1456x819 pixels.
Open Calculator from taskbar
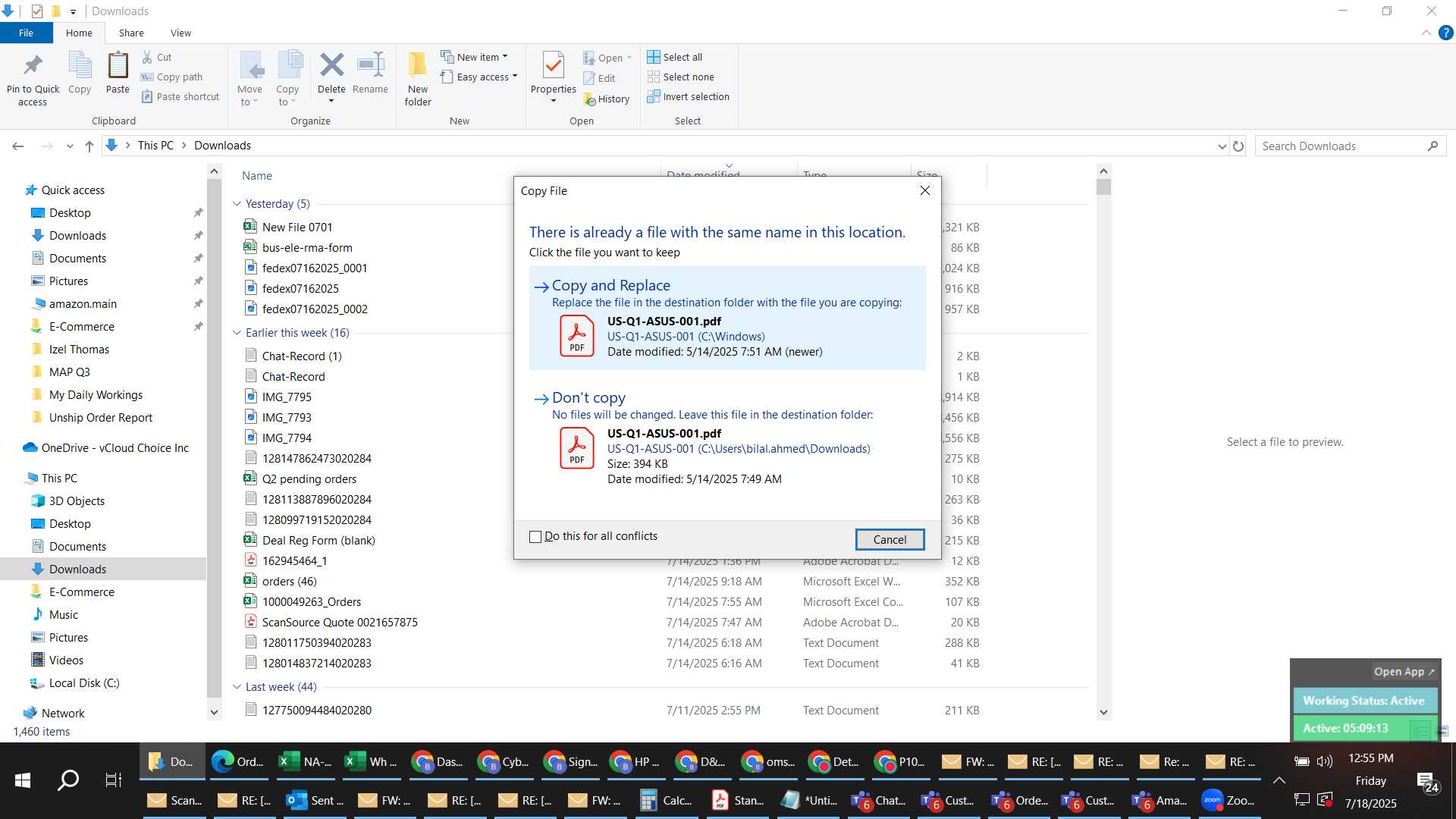666,800
